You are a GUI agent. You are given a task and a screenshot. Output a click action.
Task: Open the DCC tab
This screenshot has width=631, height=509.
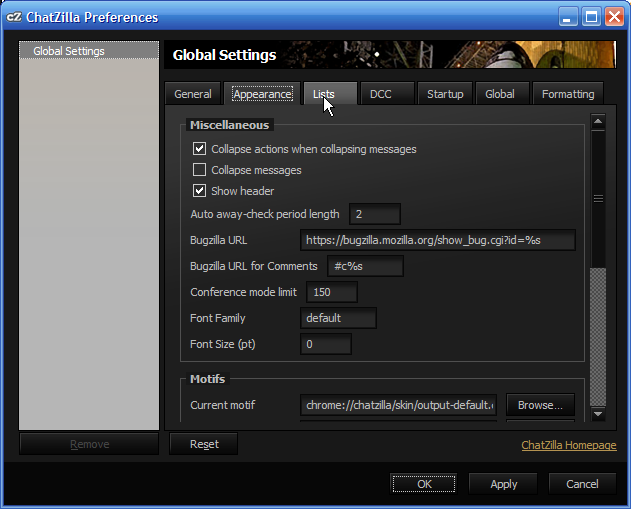pos(388,94)
